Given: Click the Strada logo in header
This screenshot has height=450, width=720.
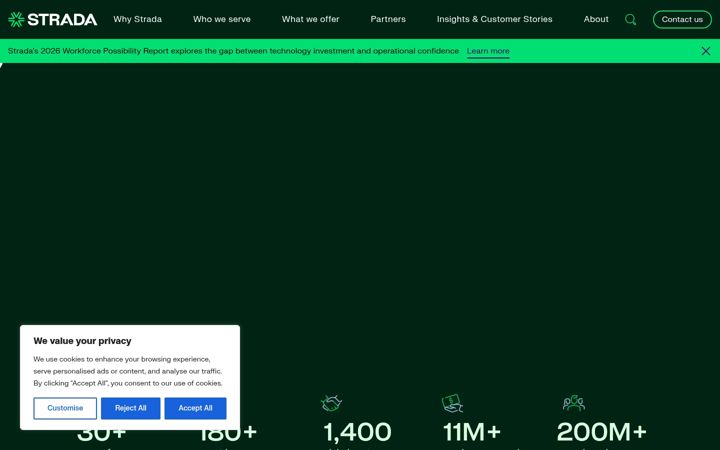Looking at the screenshot, I should pyautogui.click(x=52, y=19).
